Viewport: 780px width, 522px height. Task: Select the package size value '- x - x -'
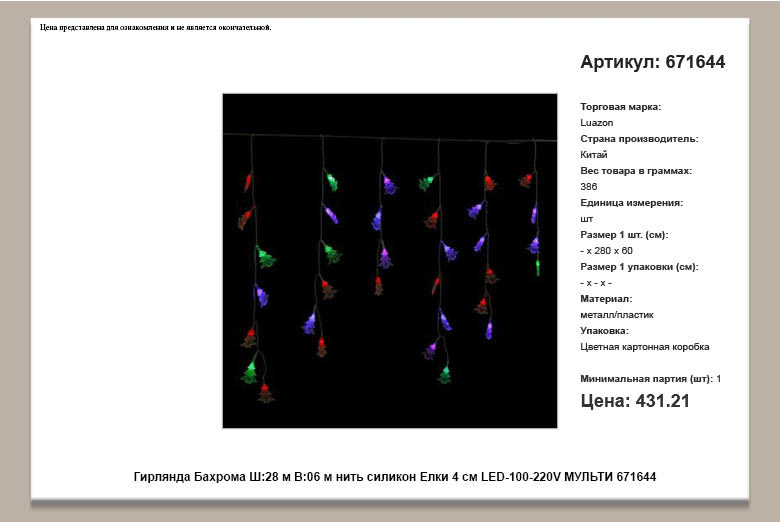coord(596,283)
